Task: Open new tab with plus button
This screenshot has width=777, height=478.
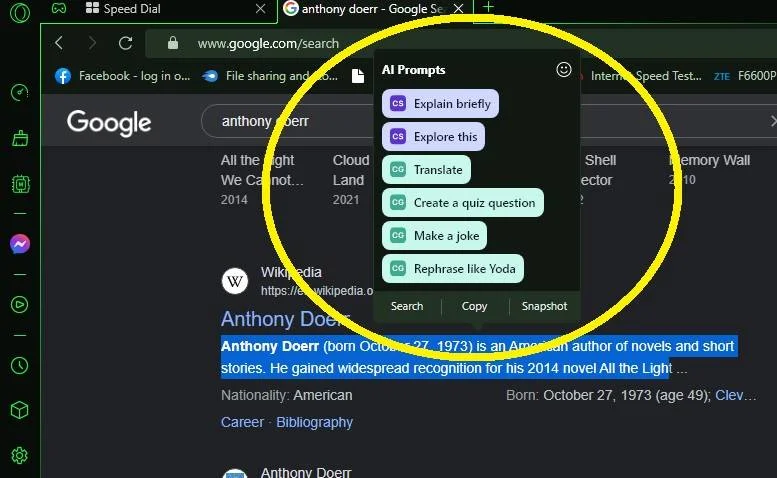Action: [x=488, y=7]
